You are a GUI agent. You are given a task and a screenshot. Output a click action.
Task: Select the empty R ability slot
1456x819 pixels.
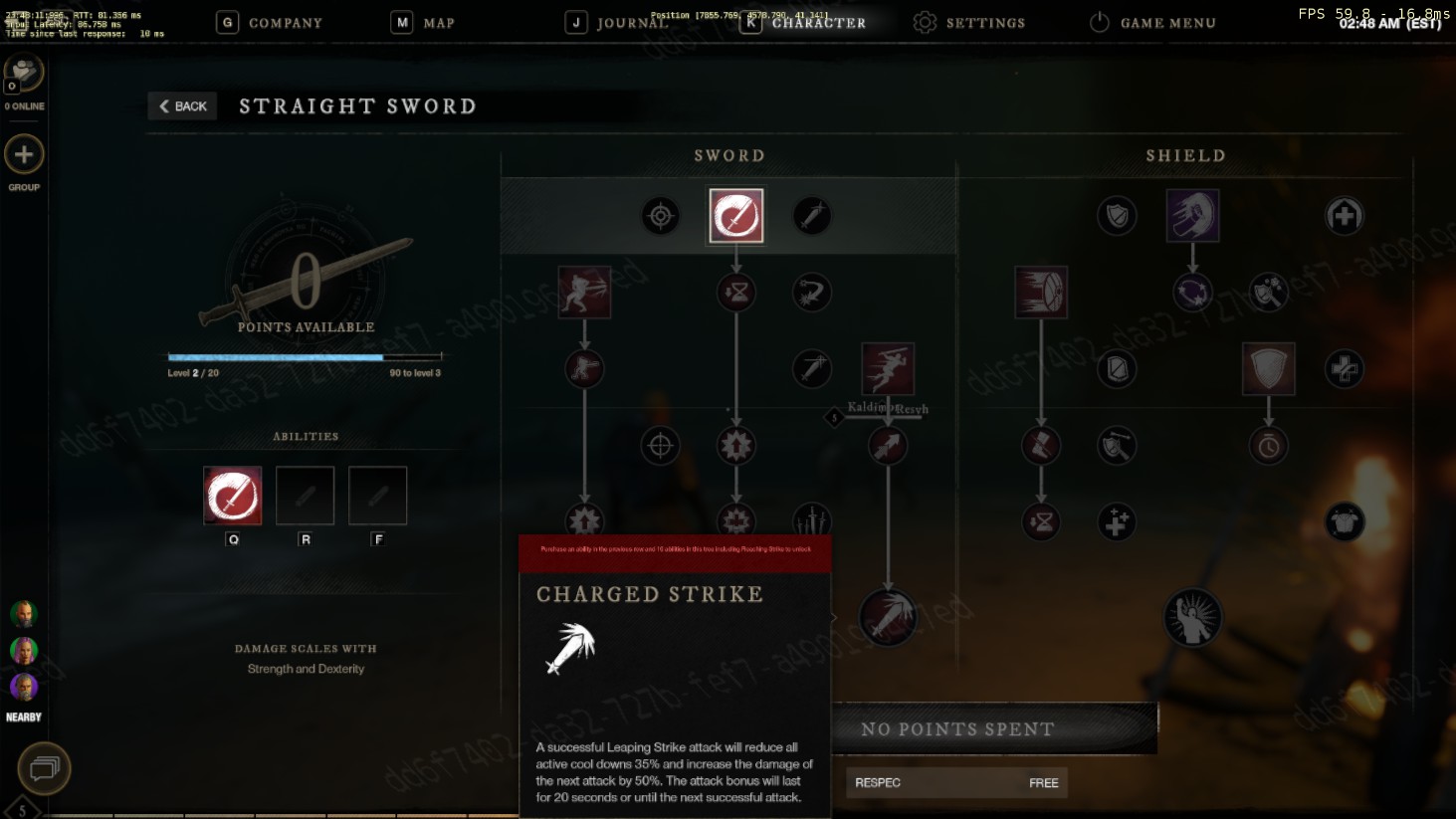[305, 495]
